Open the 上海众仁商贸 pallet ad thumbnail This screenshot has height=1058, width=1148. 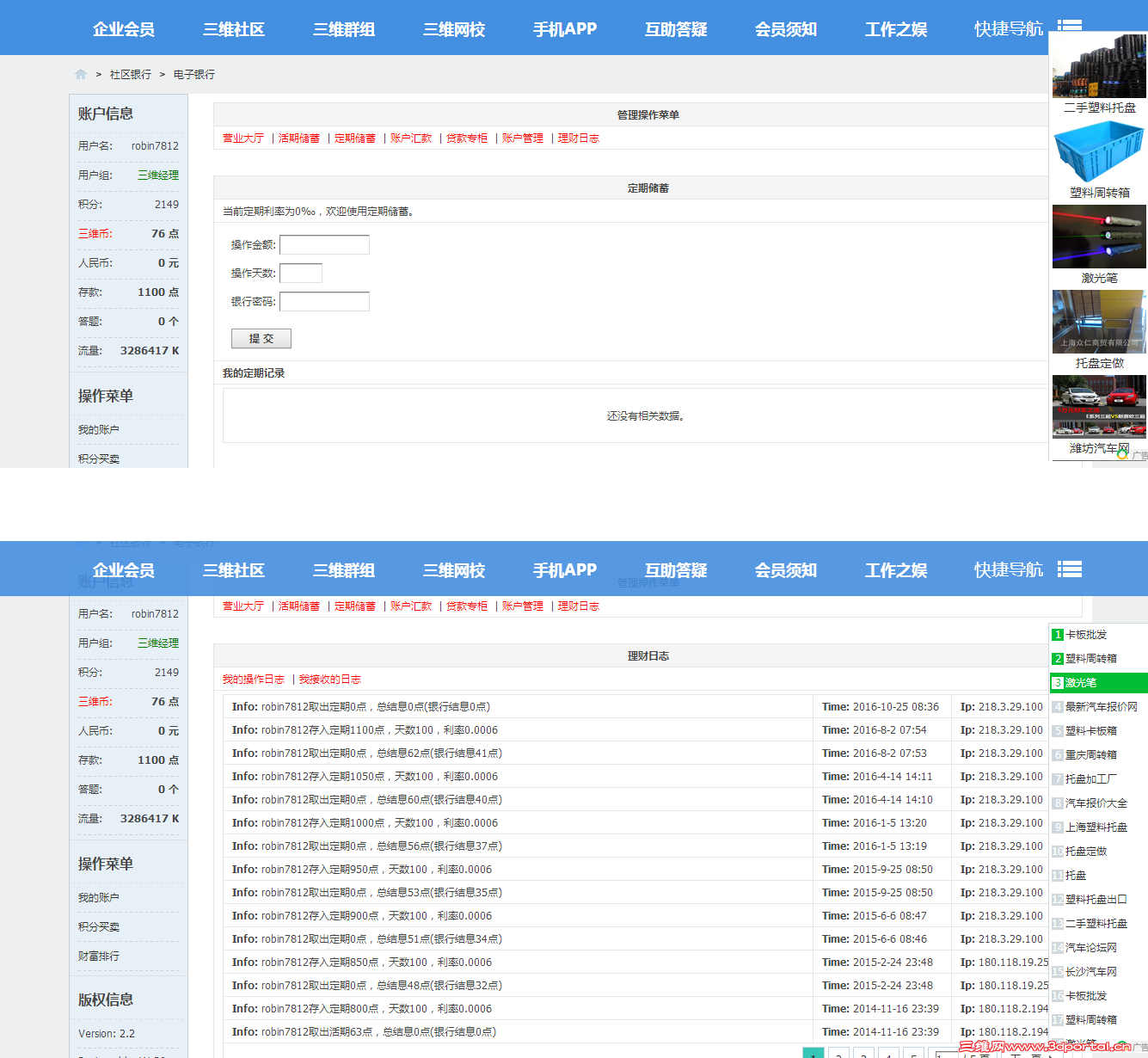tap(1099, 322)
